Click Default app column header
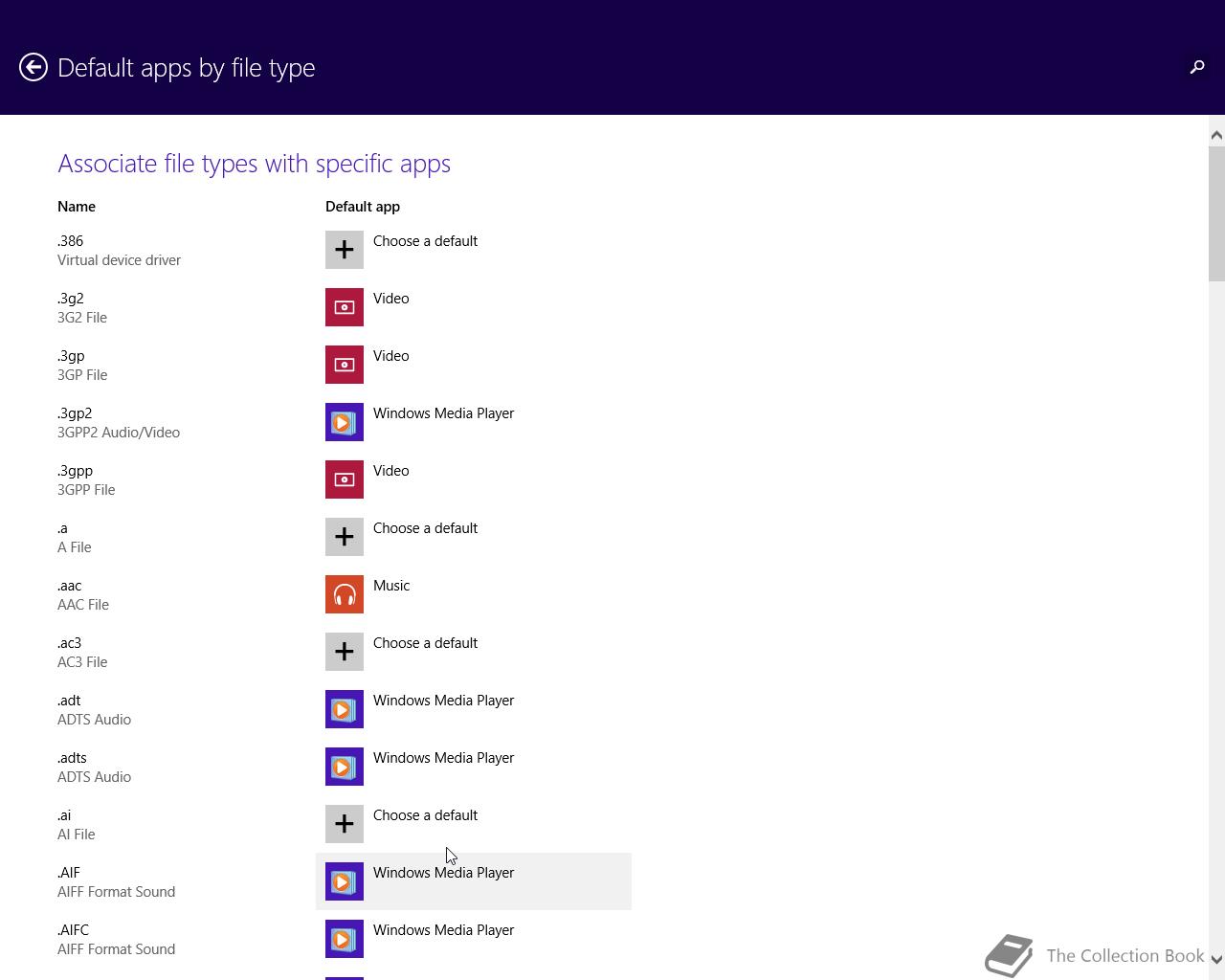This screenshot has width=1225, height=980. (x=363, y=207)
